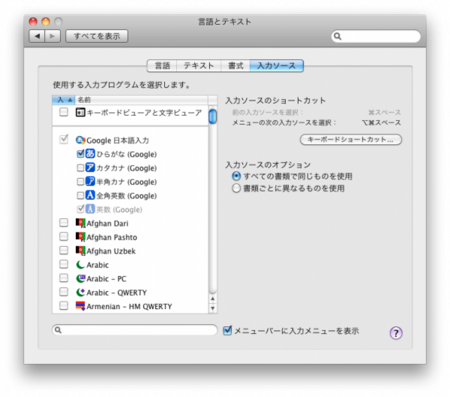Viewport: 450px width, 397px height.
Task: Enable キーボードビューアと文字ビューア checkbox
Action: [64, 112]
